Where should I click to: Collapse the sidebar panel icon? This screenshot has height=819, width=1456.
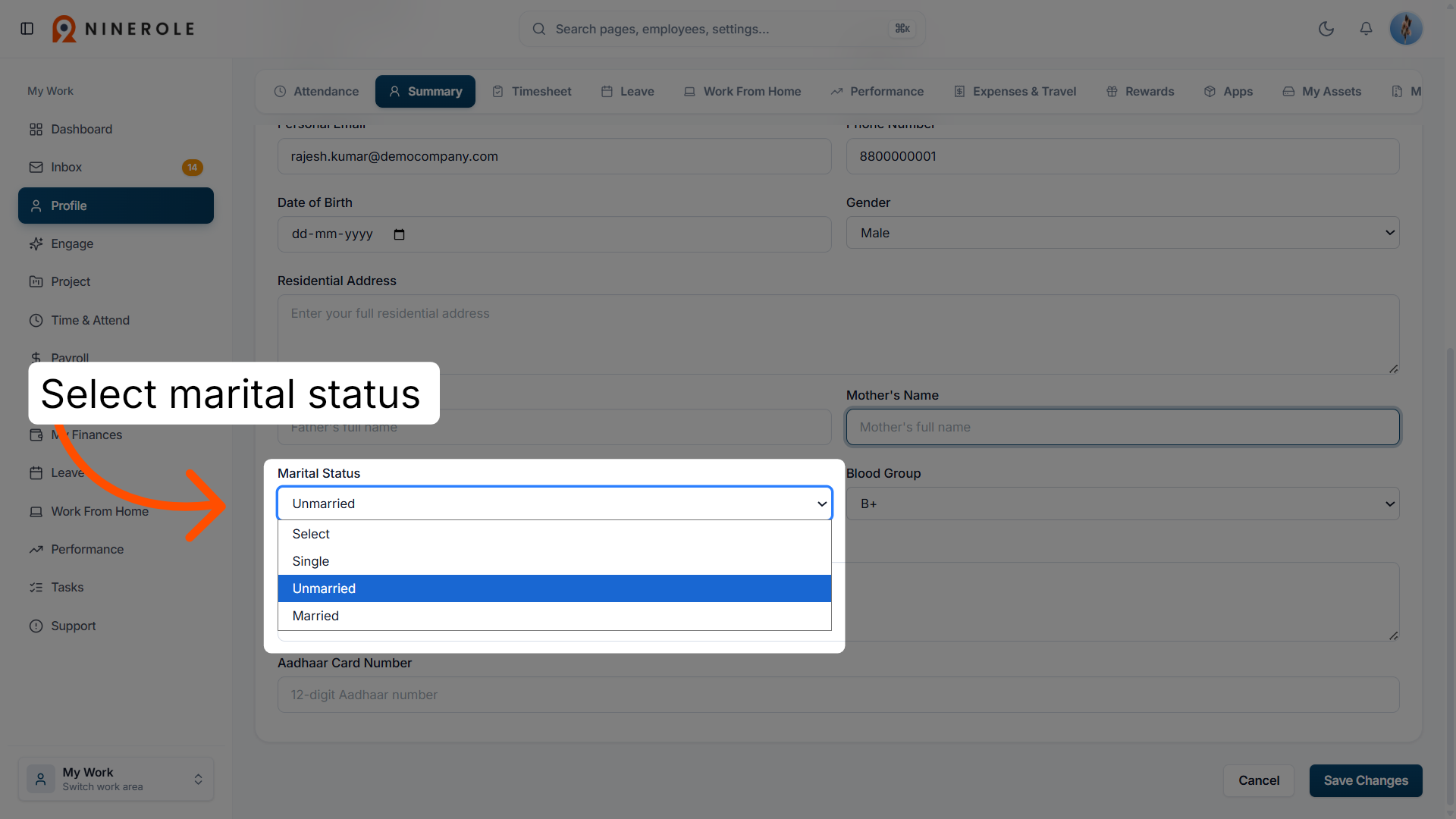click(27, 29)
